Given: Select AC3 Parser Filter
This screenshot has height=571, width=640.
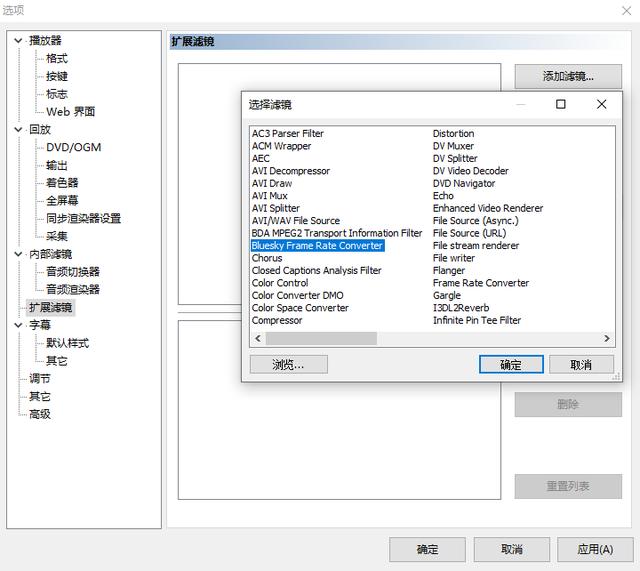Looking at the screenshot, I should coord(288,133).
